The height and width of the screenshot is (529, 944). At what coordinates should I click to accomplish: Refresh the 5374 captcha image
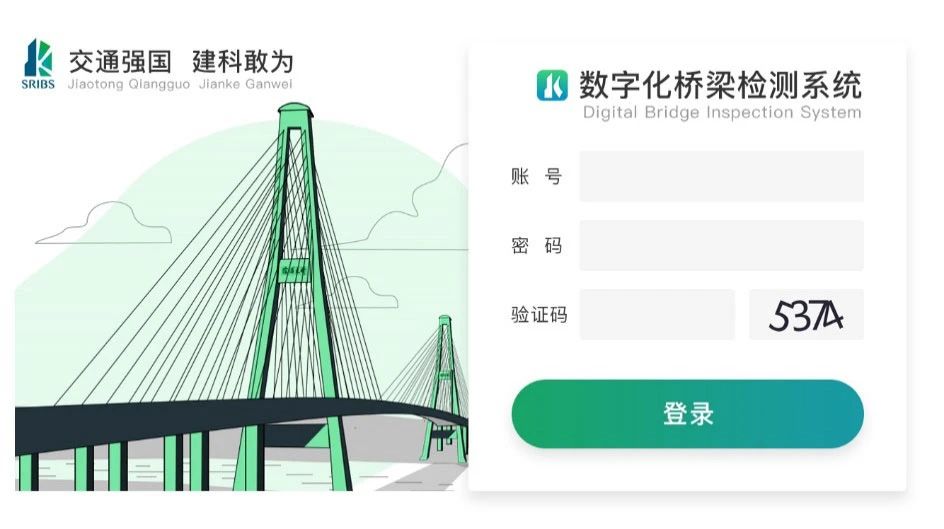pos(806,315)
